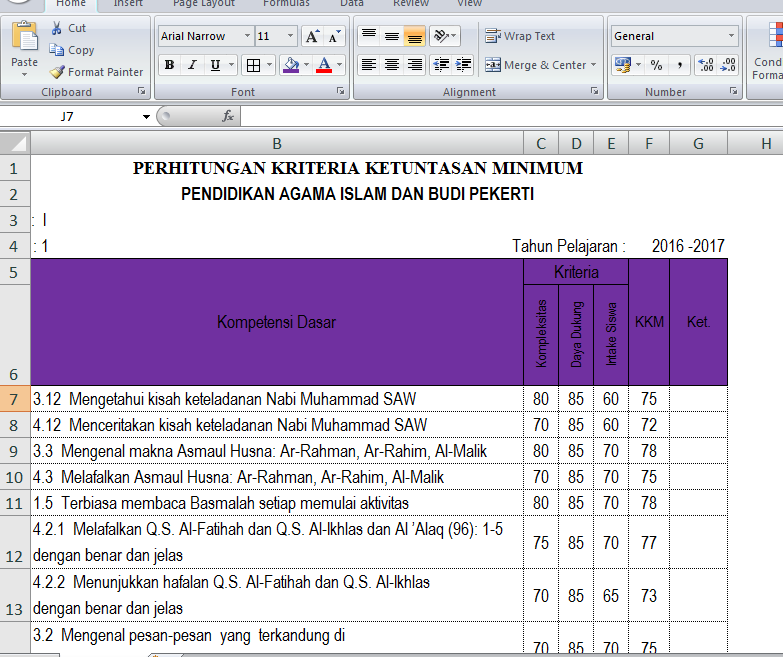783x657 pixels.
Task: Apply the Fill Color bucket
Action: (291, 65)
